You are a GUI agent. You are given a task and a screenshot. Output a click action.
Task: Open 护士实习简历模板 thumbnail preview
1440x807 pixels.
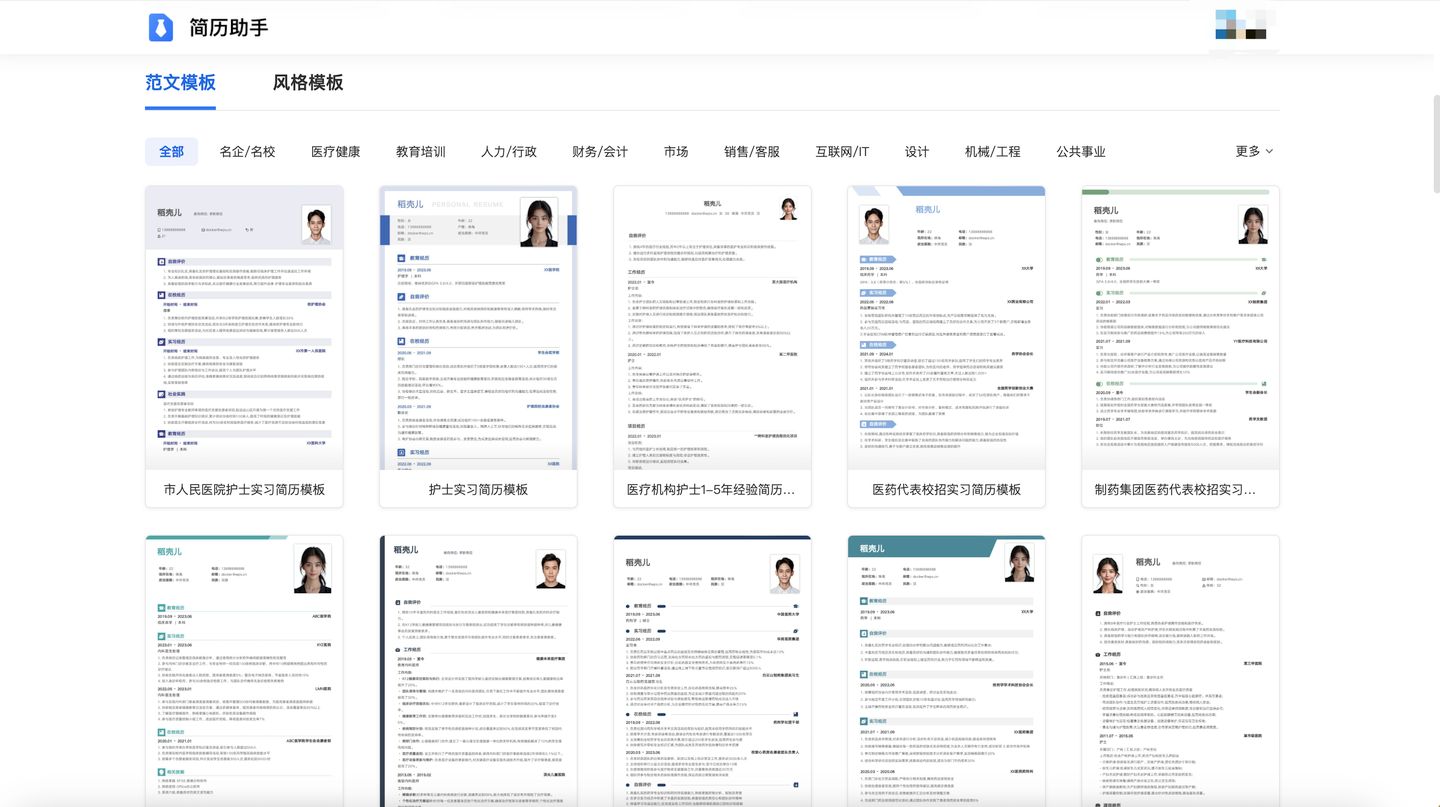(x=478, y=328)
